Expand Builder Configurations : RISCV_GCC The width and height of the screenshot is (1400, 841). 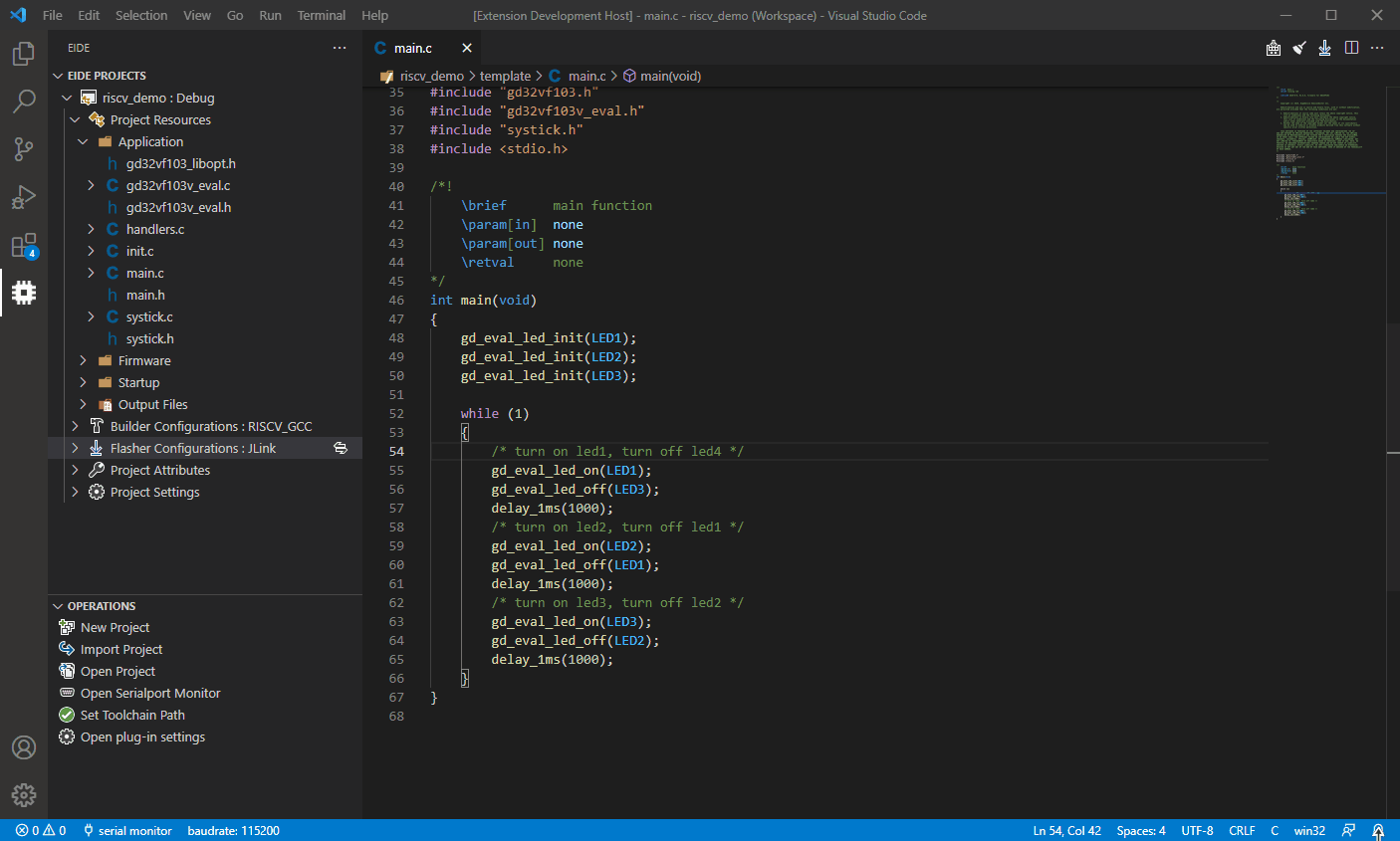(x=210, y=427)
